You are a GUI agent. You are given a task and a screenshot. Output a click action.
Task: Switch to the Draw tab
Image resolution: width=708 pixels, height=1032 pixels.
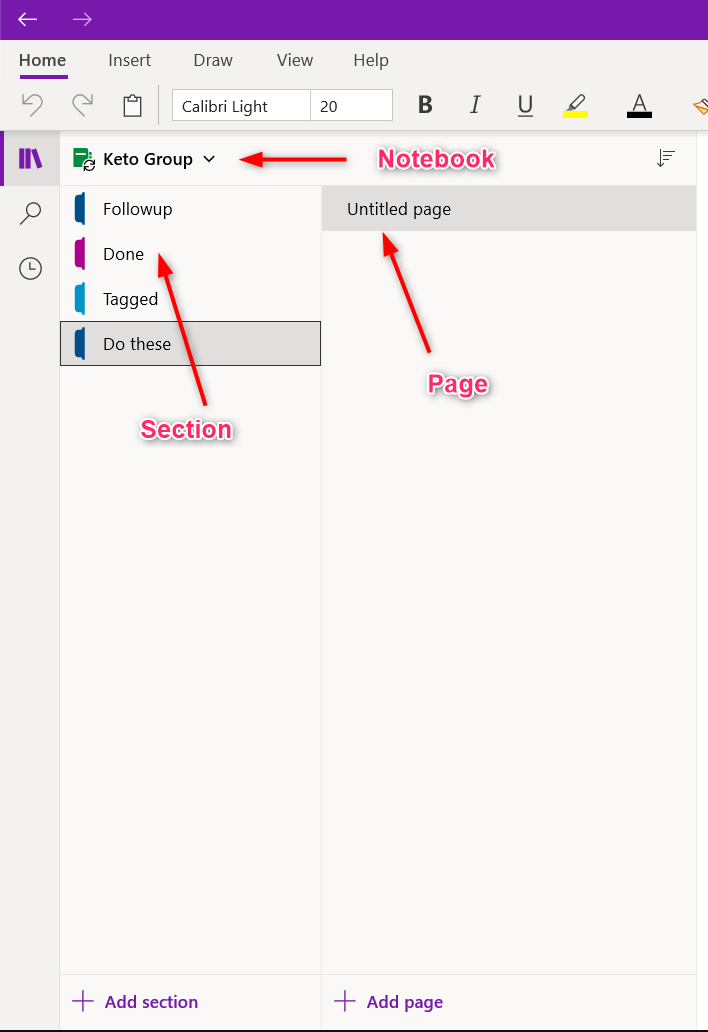213,61
